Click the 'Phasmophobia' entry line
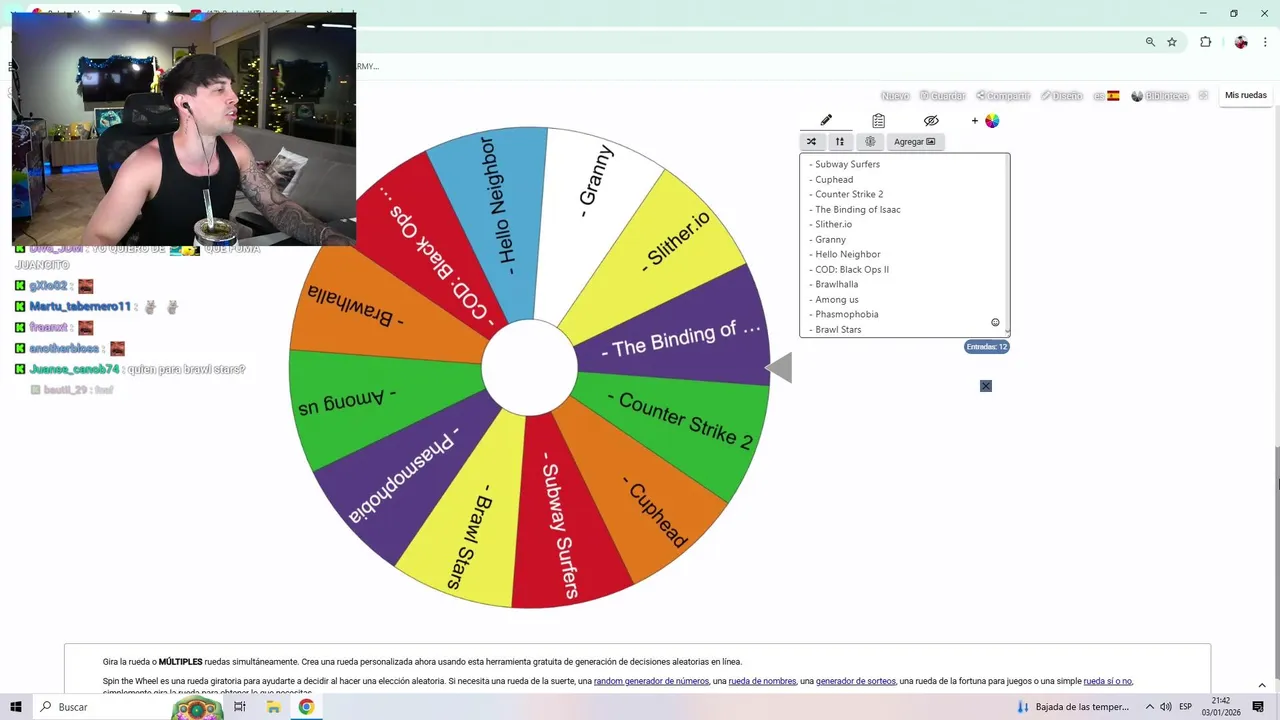 pos(846,314)
